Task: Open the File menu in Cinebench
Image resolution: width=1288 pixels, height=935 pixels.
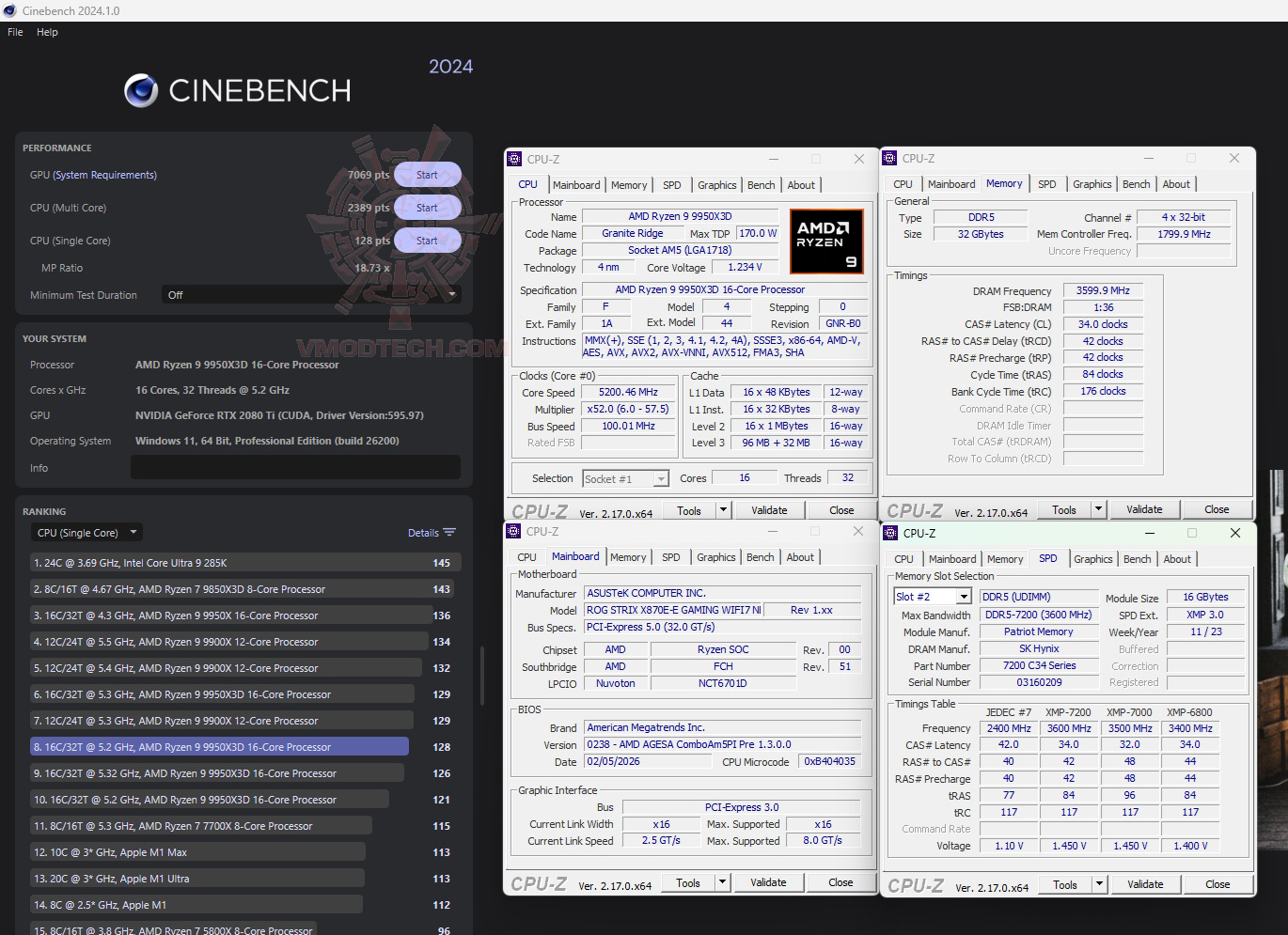Action: tap(15, 32)
